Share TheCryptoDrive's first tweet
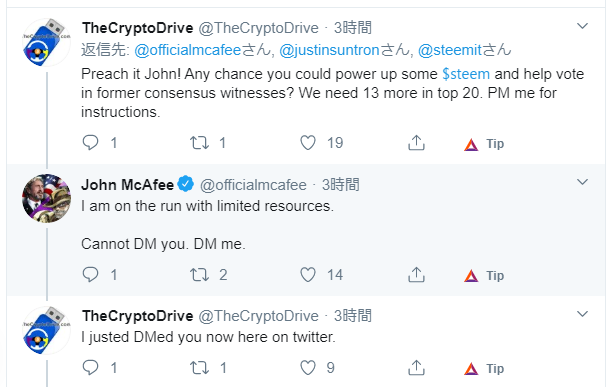 tap(416, 143)
